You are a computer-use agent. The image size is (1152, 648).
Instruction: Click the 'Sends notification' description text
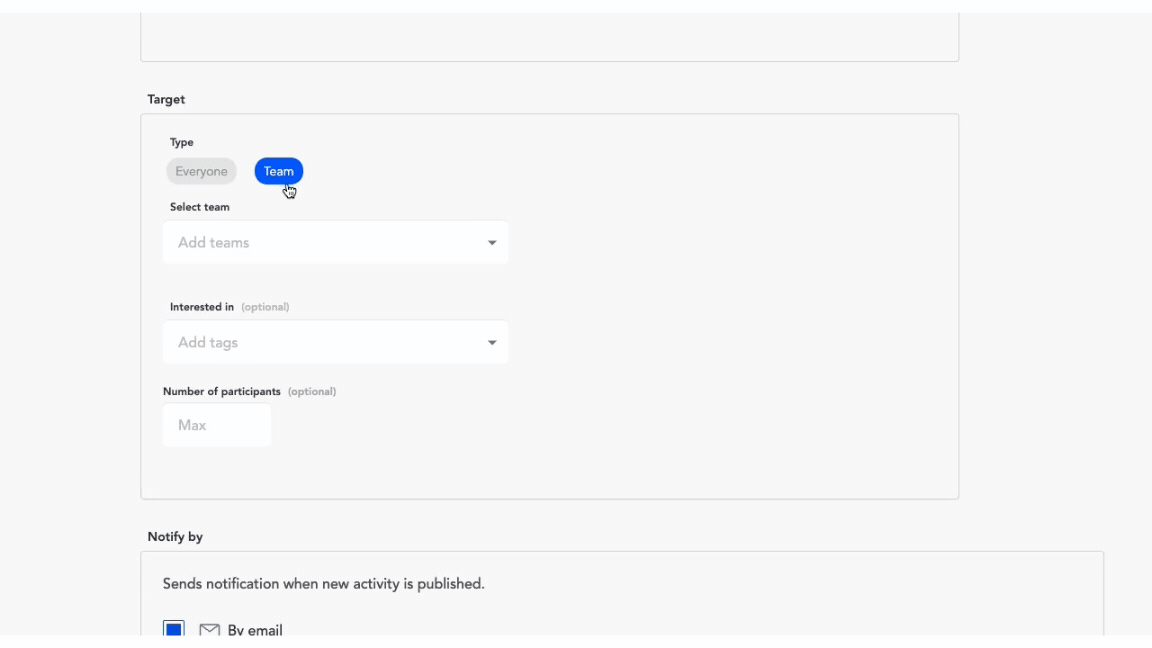point(324,584)
